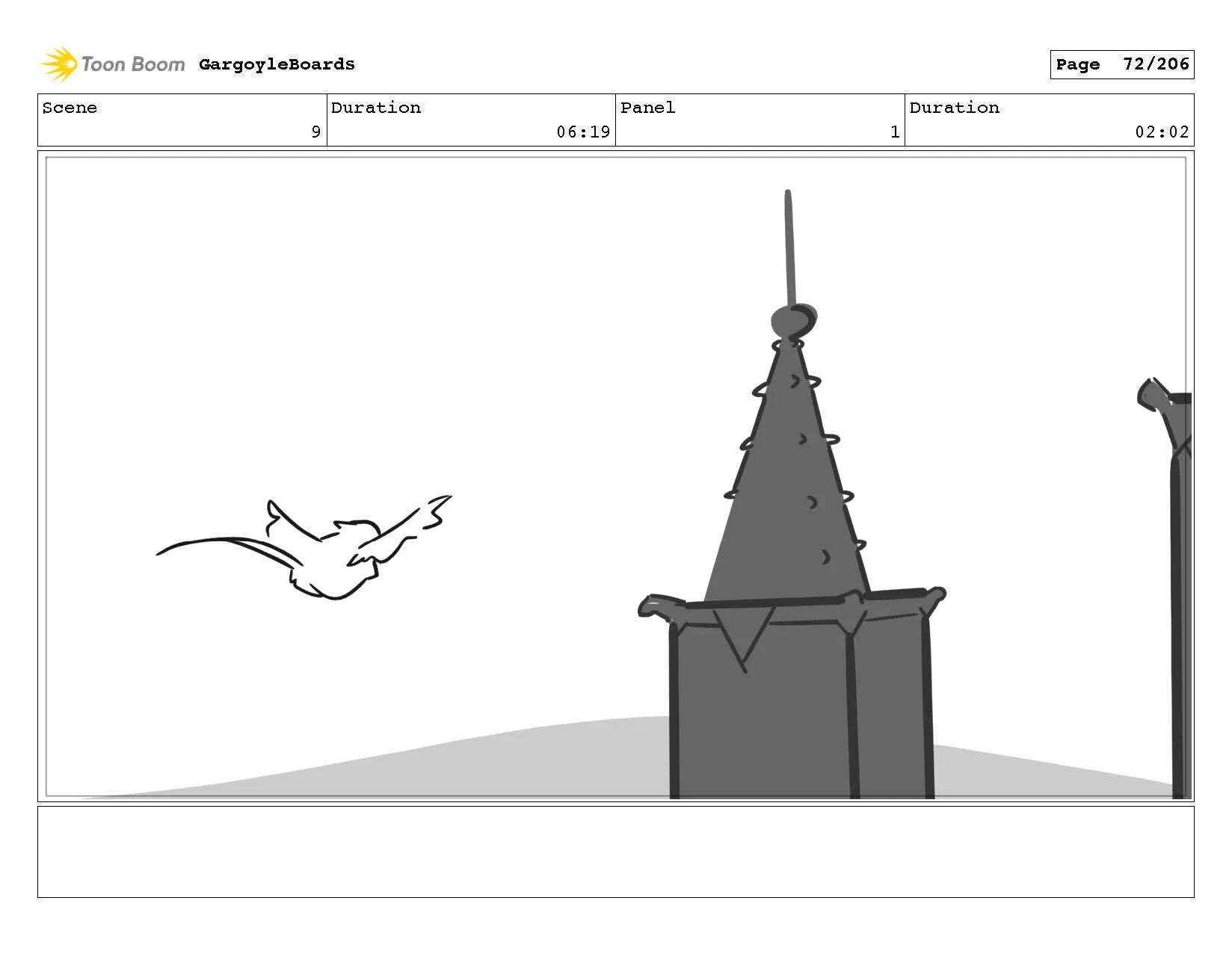The height and width of the screenshot is (954, 1232).
Task: Click the scene duration 06:19
Action: (x=583, y=132)
